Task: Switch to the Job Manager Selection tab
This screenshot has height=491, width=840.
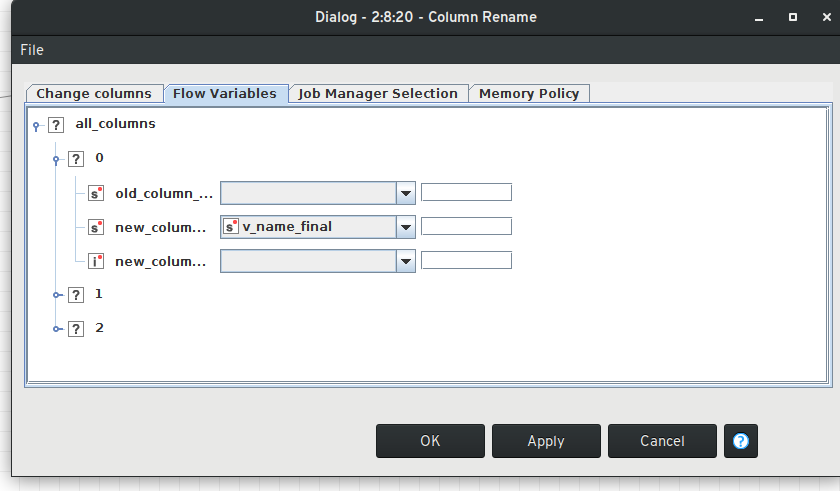Action: (378, 93)
